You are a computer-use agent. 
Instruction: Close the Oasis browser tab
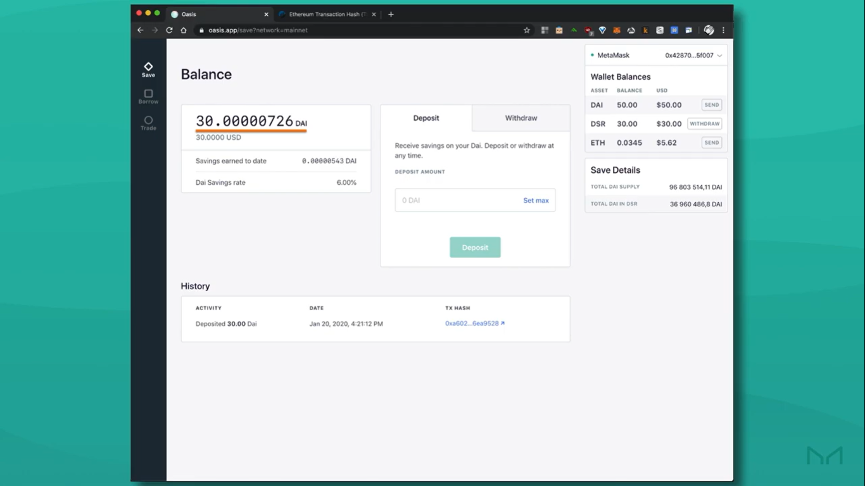266,14
